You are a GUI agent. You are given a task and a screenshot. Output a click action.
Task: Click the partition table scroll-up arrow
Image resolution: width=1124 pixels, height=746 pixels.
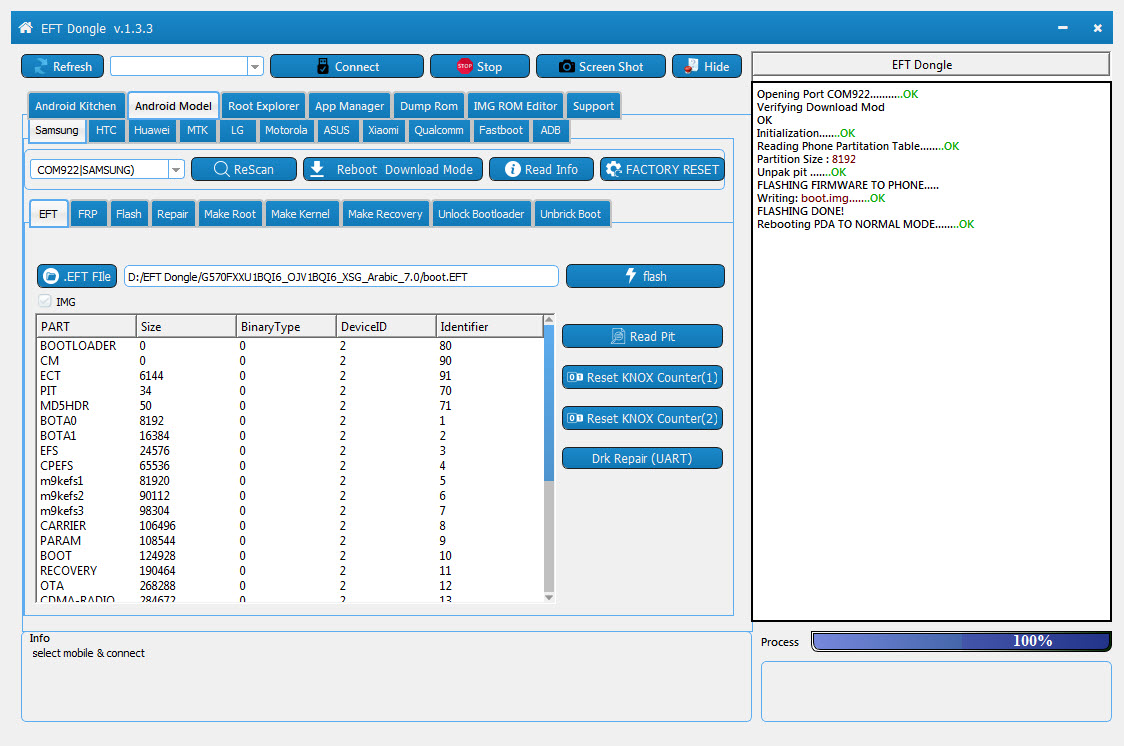coord(549,320)
